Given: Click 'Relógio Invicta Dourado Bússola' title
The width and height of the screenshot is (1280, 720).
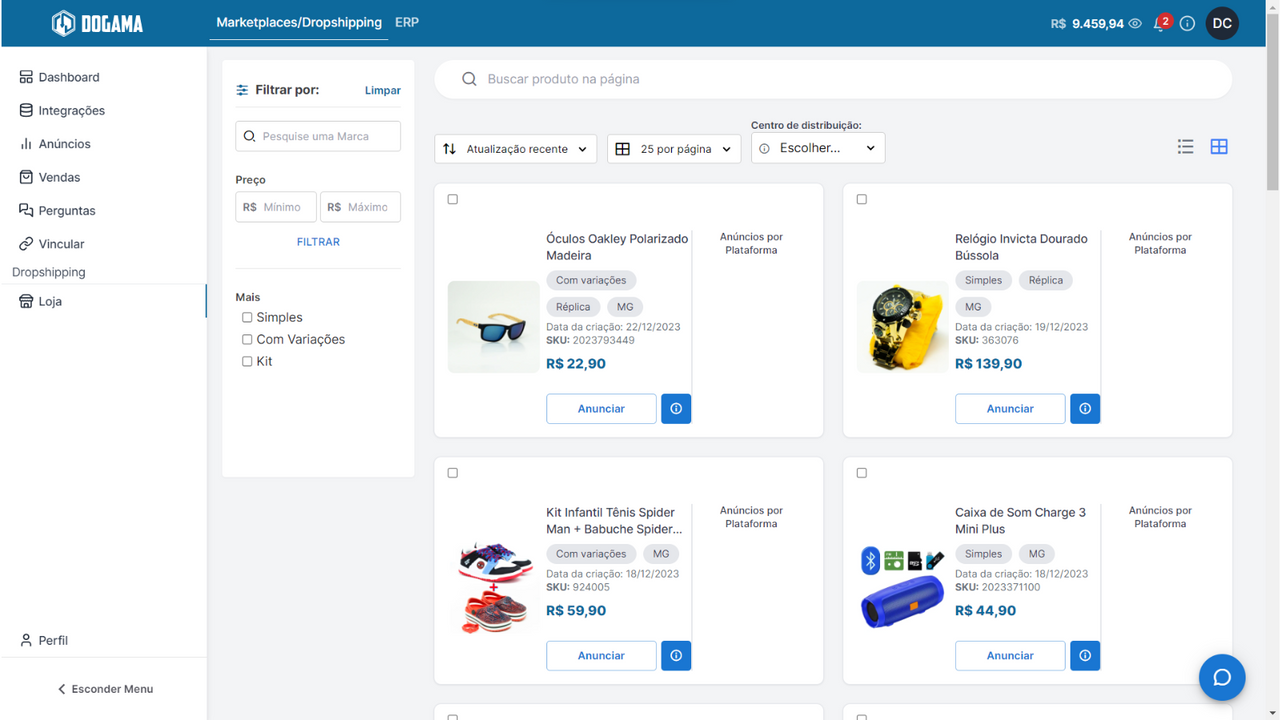Looking at the screenshot, I should (x=1021, y=247).
